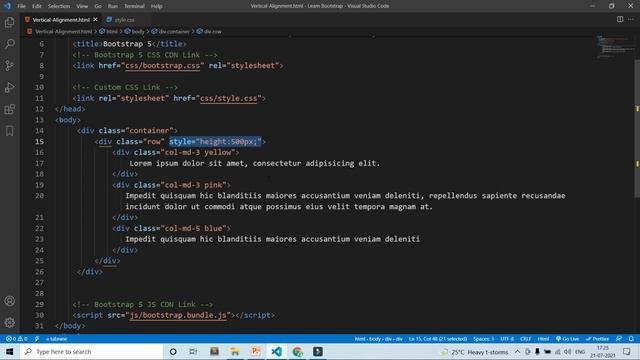640x360 pixels.
Task: Open the Extensions view
Action: [x=9, y=109]
